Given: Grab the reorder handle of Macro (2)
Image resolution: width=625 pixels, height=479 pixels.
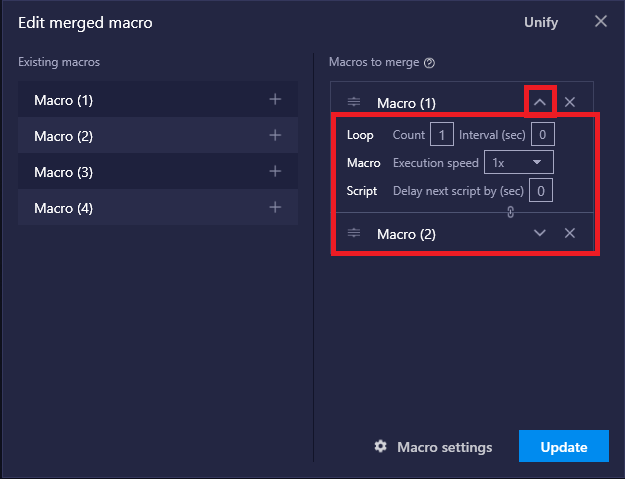Looking at the screenshot, I should pyautogui.click(x=354, y=233).
